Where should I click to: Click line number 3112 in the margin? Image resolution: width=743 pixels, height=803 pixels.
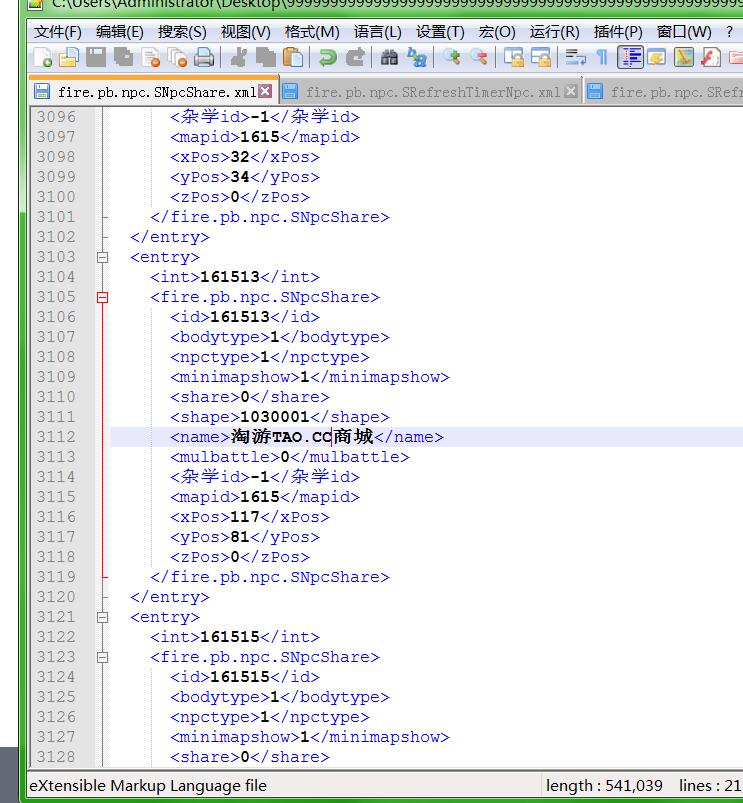56,437
